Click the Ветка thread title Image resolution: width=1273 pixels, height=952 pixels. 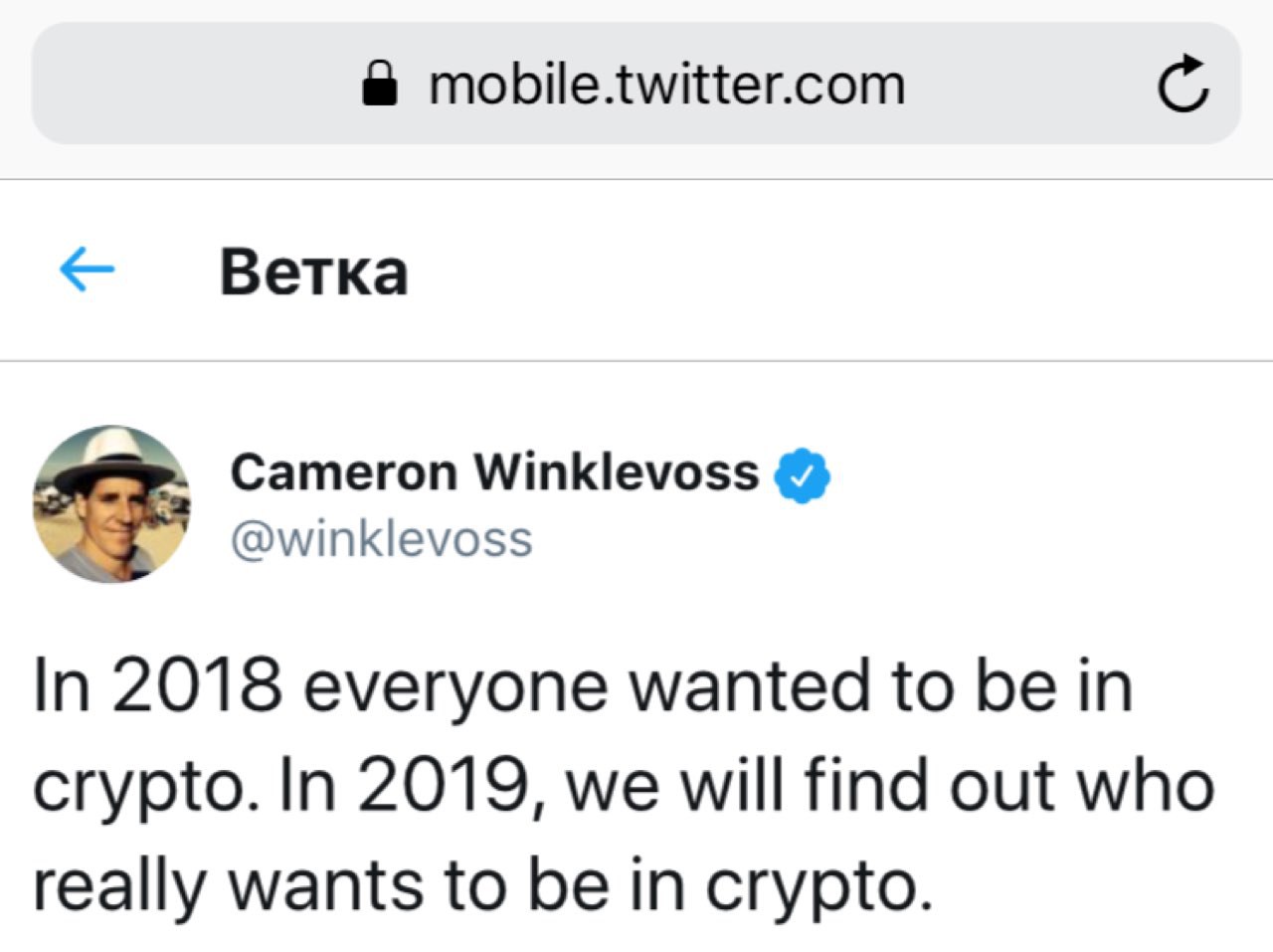[x=313, y=272]
